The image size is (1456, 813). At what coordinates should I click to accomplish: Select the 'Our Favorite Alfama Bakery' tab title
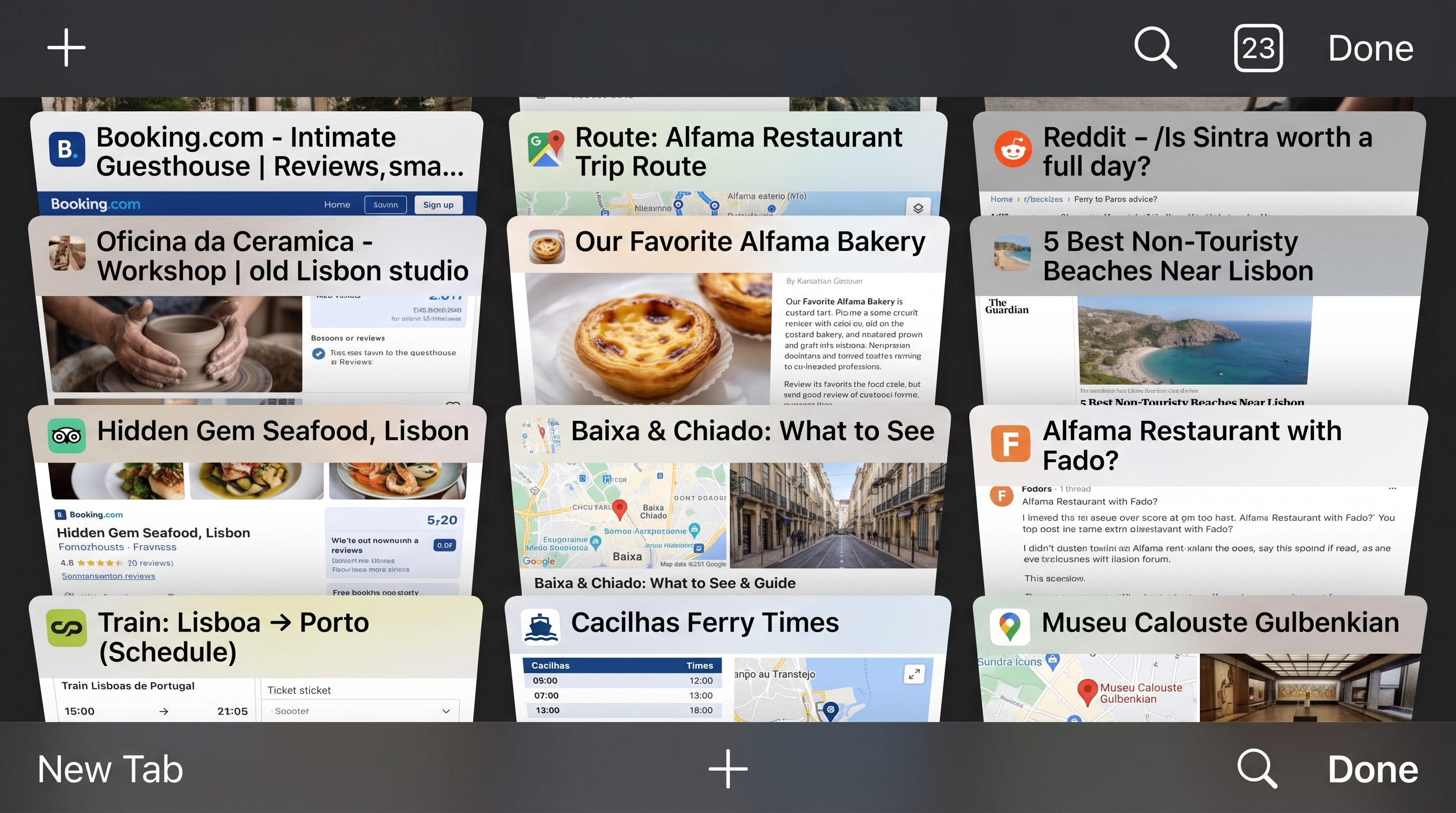coord(750,241)
